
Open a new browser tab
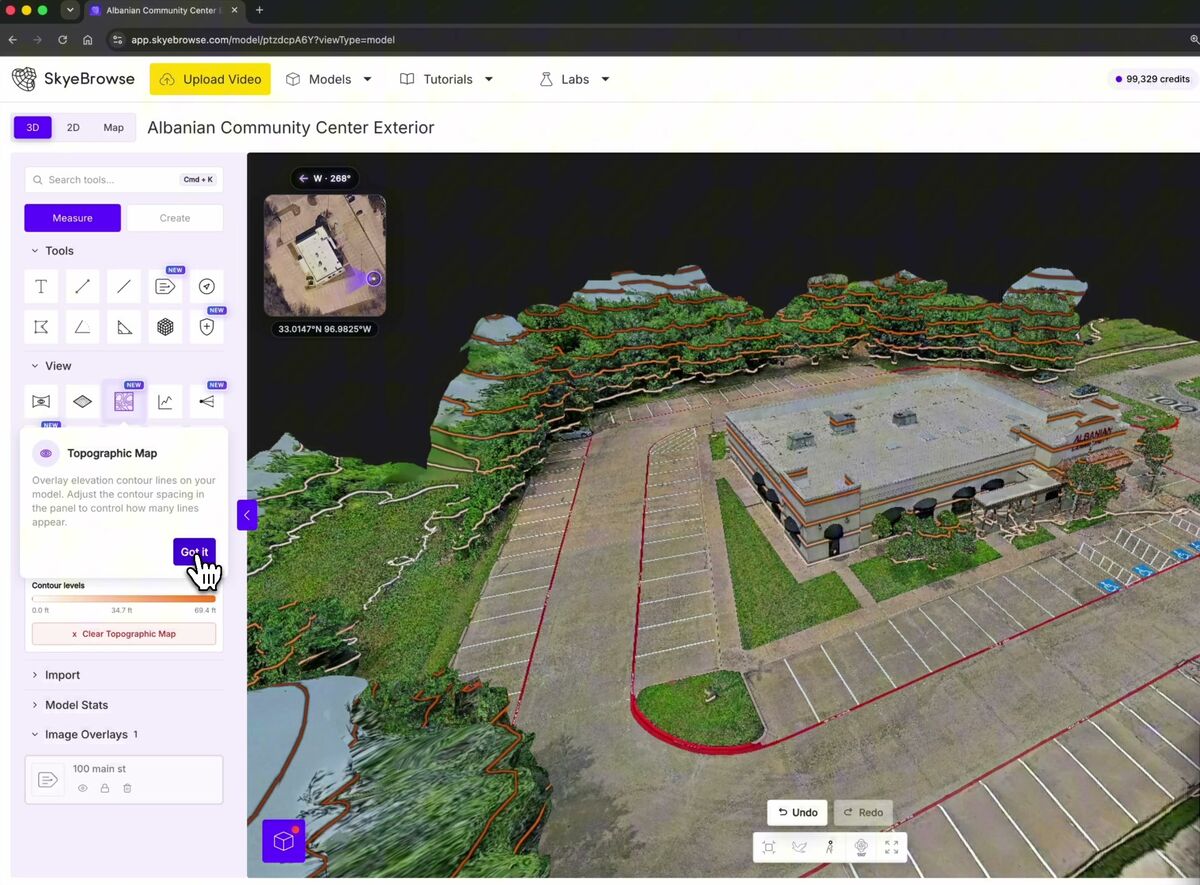click(259, 10)
